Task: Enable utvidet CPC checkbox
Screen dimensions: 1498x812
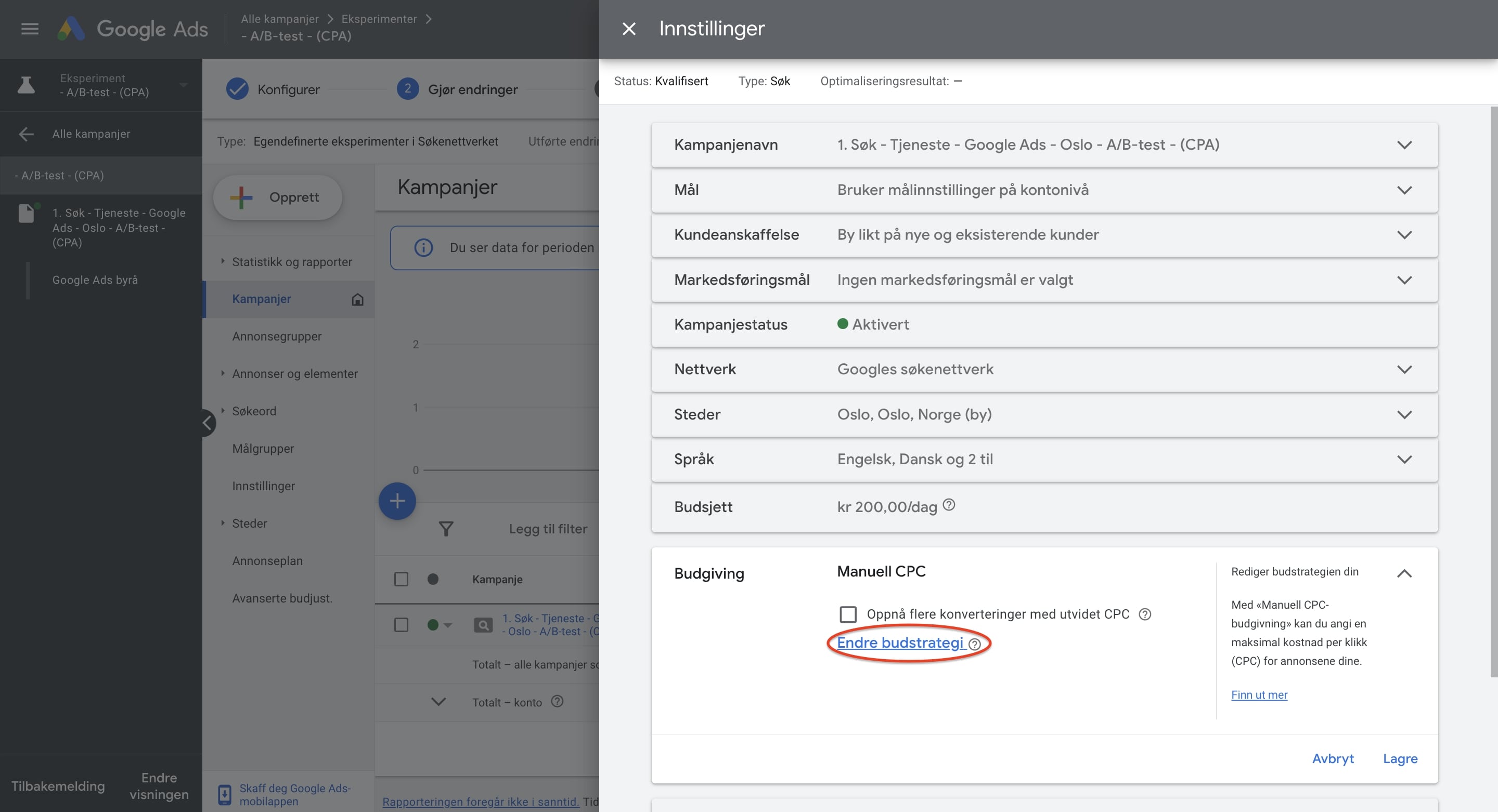Action: 848,614
